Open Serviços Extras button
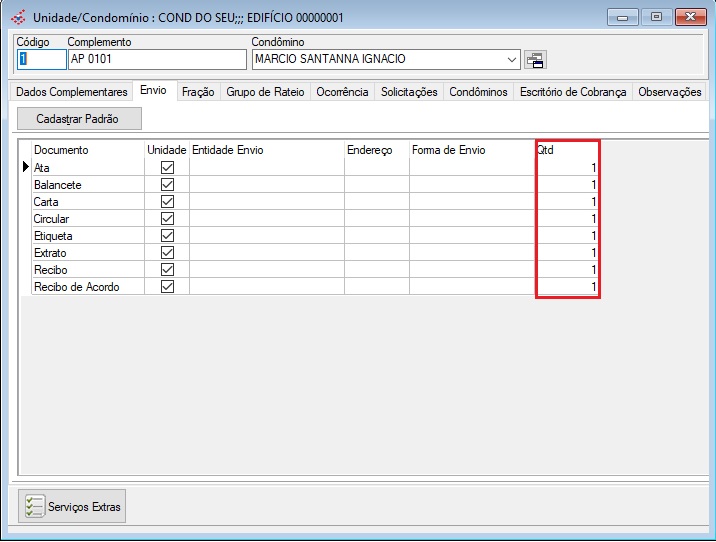 pyautogui.click(x=72, y=507)
